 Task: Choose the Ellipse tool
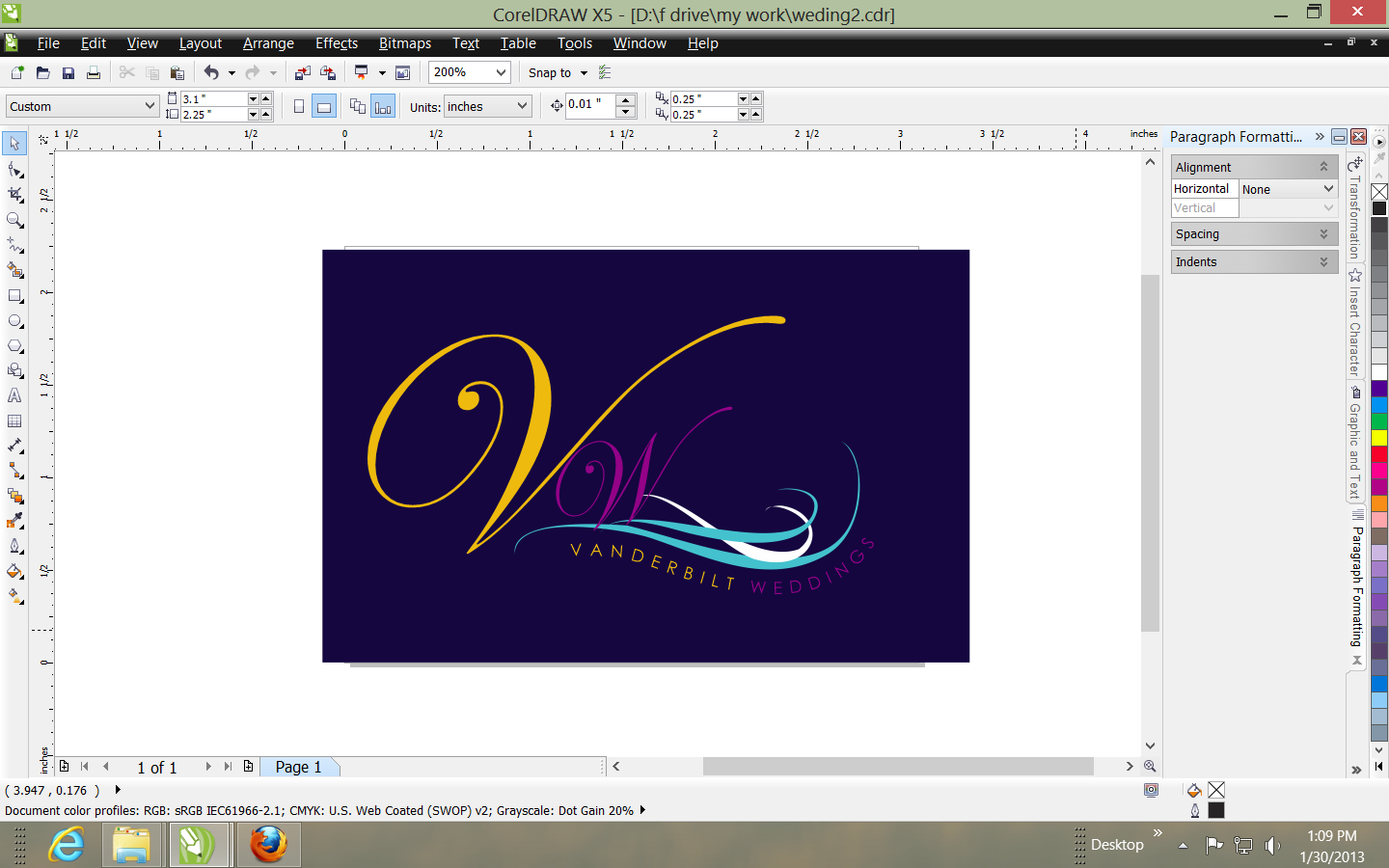click(x=14, y=321)
